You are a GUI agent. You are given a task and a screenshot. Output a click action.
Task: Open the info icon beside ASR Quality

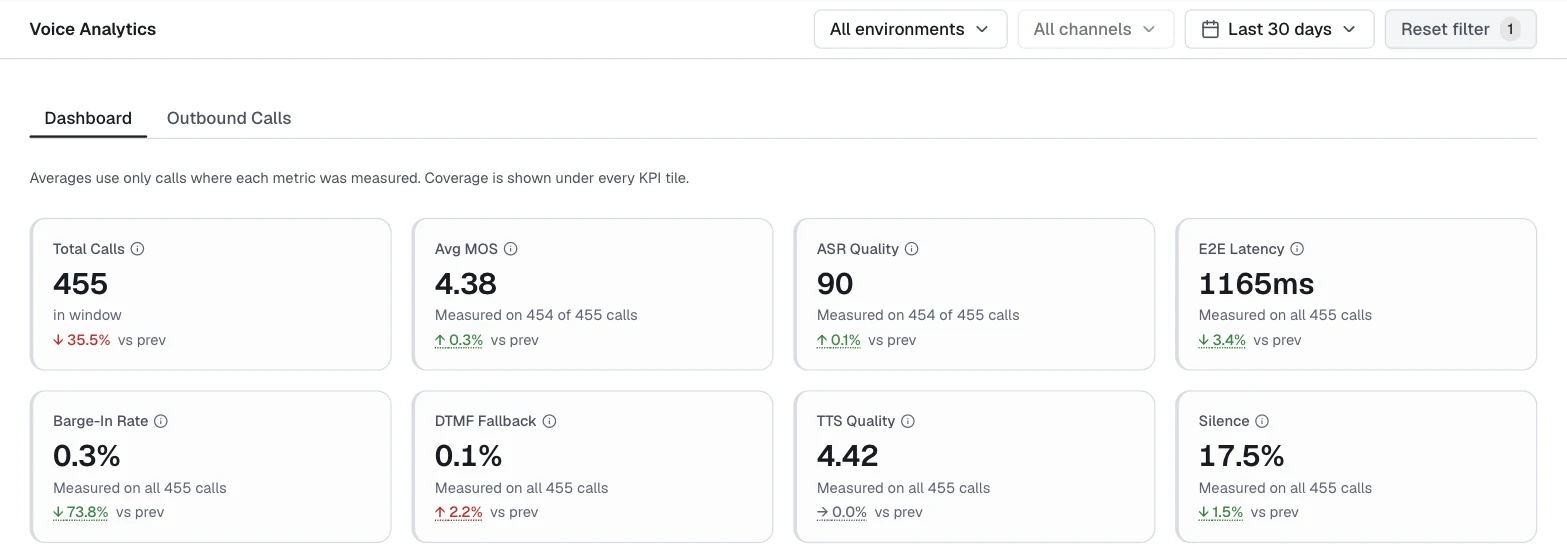coord(912,249)
